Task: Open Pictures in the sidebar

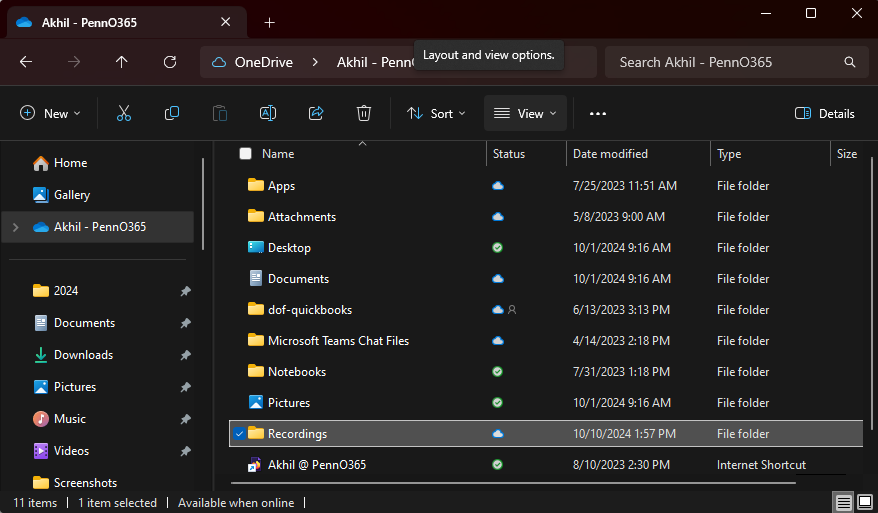Action: tap(64, 387)
